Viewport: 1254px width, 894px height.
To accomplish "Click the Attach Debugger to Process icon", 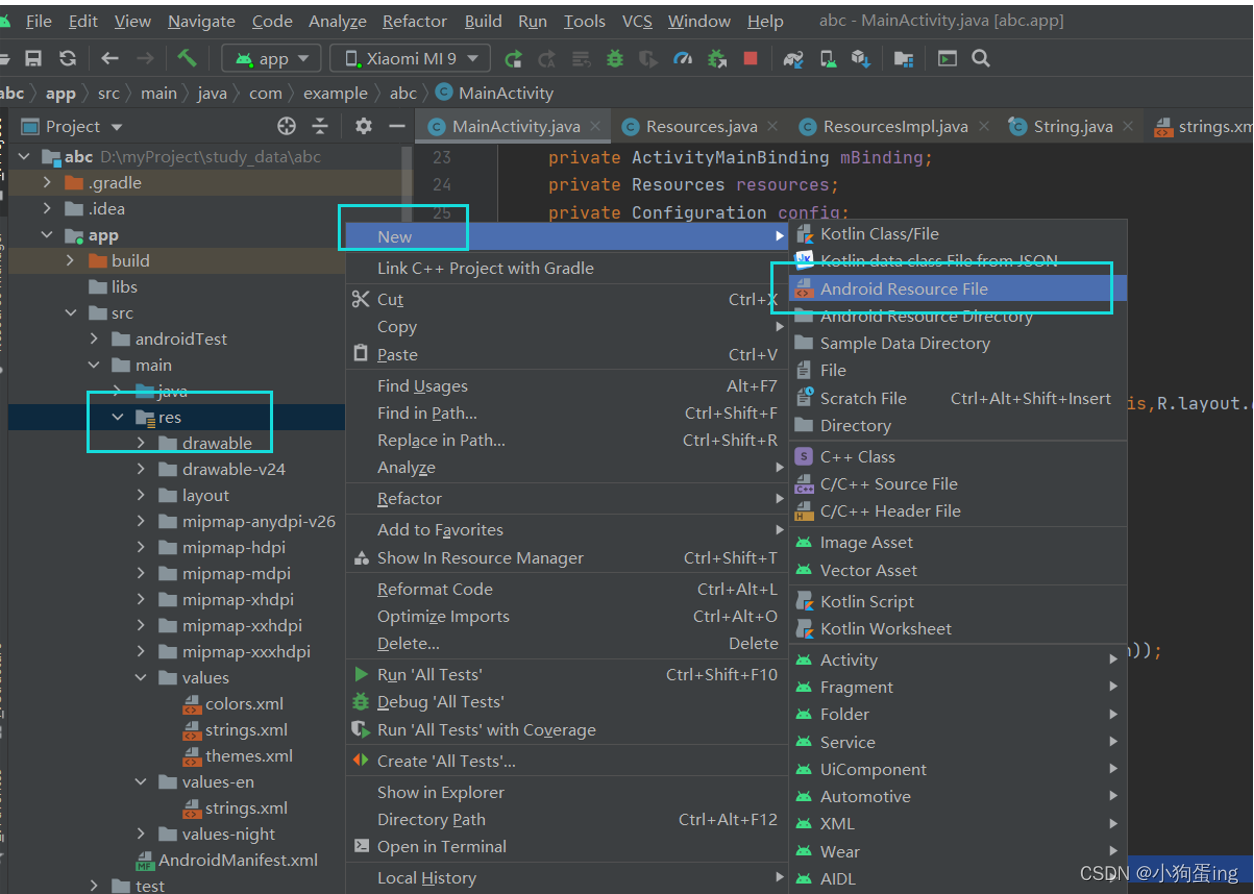I will tap(717, 59).
